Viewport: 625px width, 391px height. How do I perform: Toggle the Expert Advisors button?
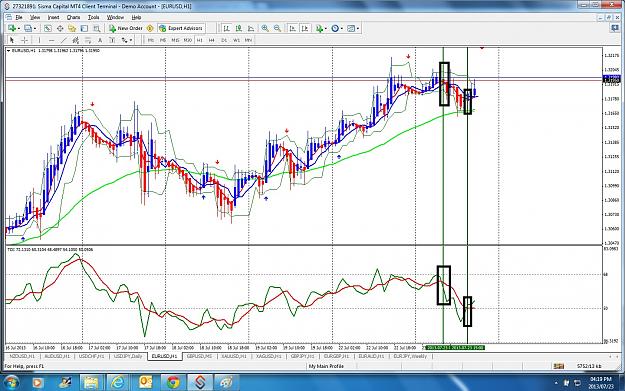tap(181, 28)
